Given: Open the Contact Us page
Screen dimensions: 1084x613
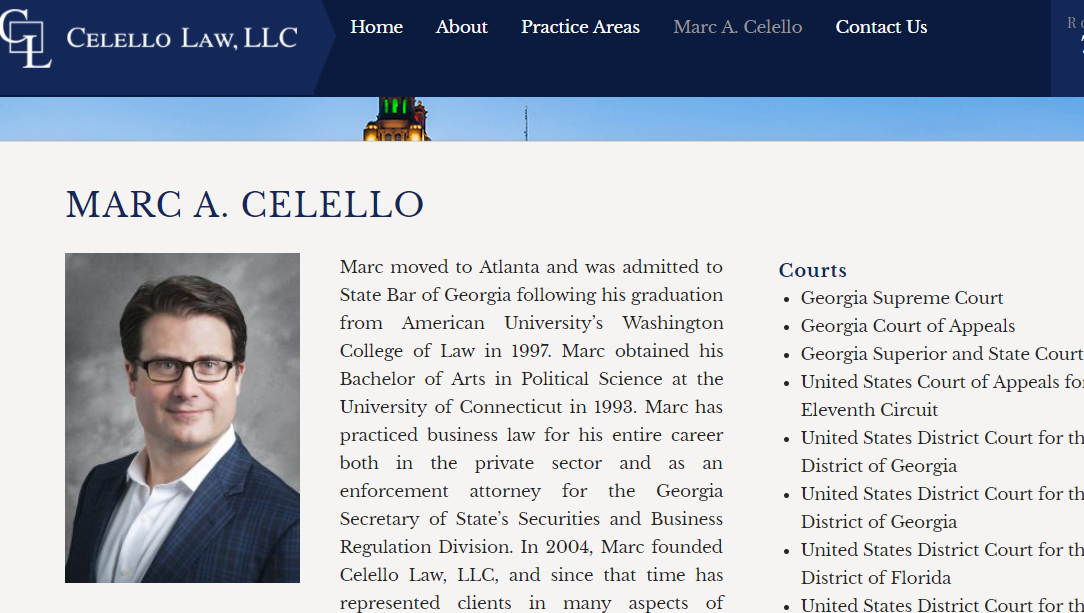Looking at the screenshot, I should point(881,27).
